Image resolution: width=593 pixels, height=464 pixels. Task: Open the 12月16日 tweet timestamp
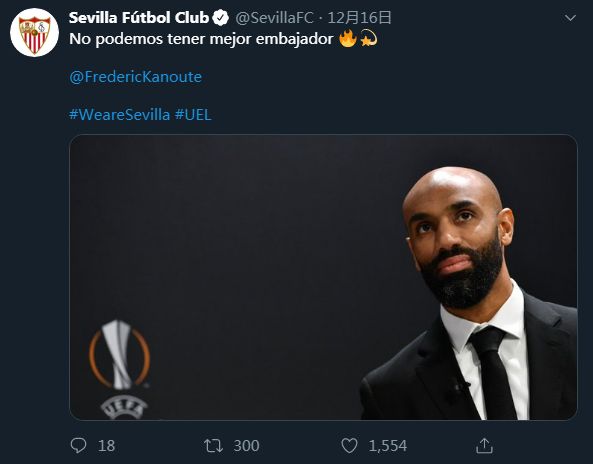coord(359,18)
